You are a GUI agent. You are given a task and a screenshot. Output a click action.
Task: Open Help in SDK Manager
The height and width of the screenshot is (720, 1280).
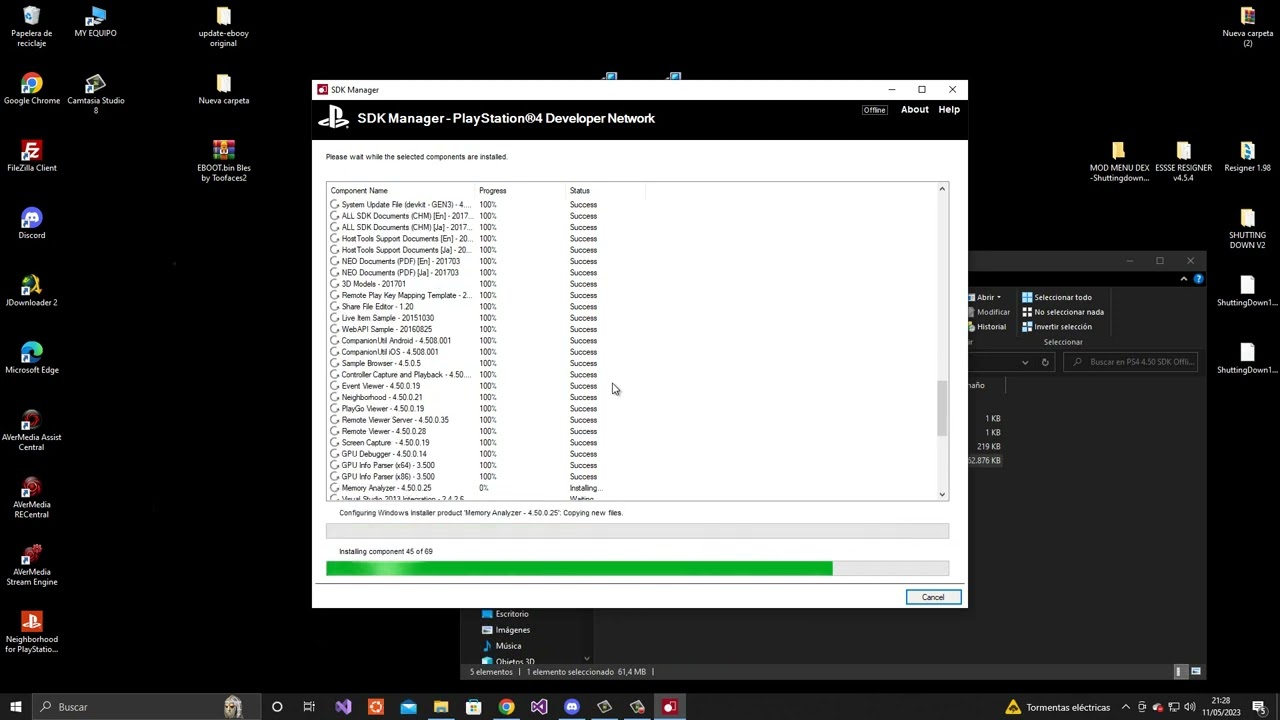[x=949, y=110]
